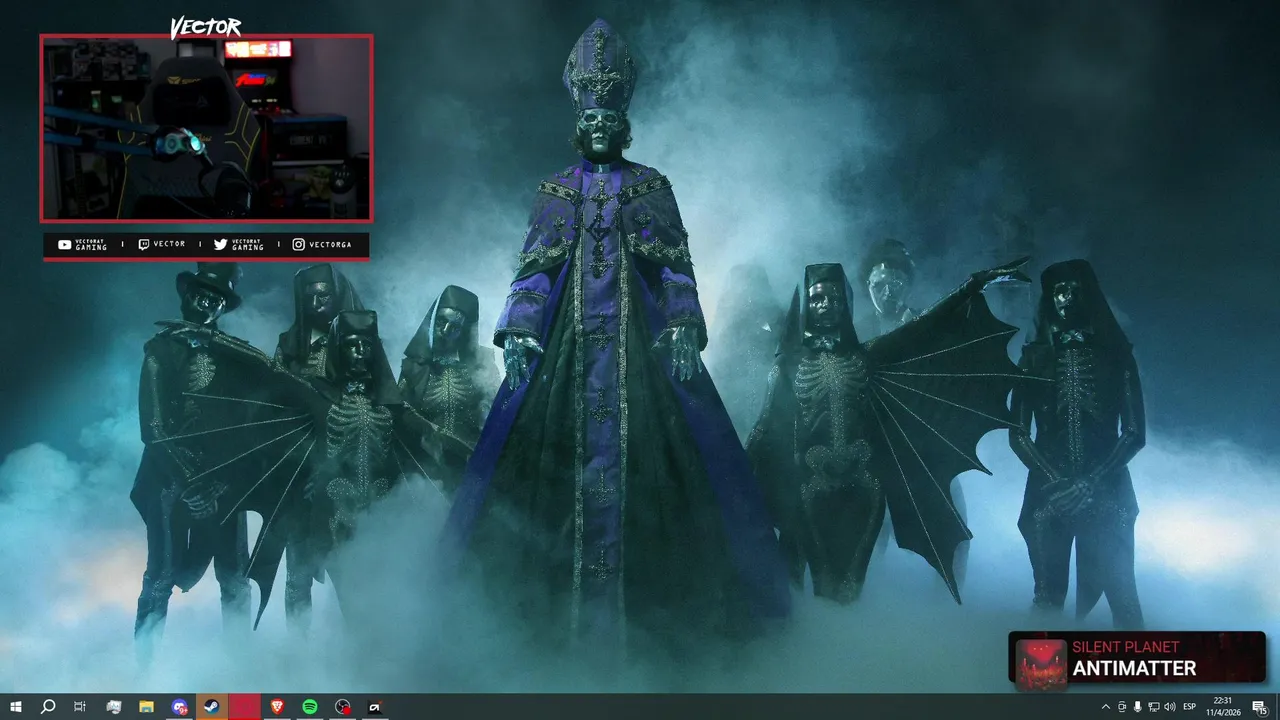Click the SILENT PLANET artist name

[1125, 648]
